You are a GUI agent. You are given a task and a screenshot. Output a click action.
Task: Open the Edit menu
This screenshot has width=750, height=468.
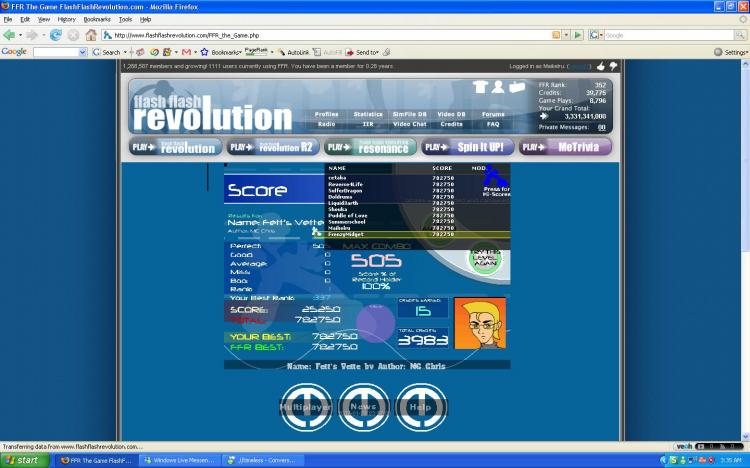coord(25,20)
